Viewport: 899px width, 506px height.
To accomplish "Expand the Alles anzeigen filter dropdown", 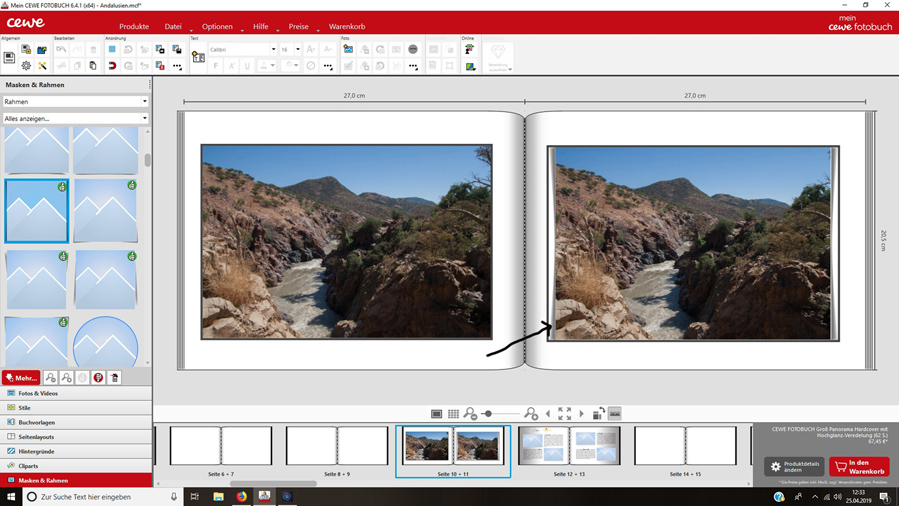I will [x=75, y=118].
